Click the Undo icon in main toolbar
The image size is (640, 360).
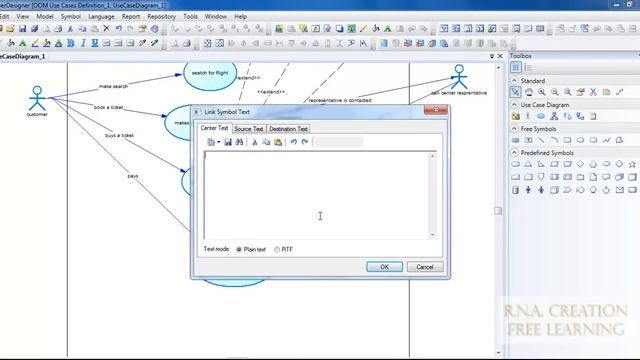[118, 29]
